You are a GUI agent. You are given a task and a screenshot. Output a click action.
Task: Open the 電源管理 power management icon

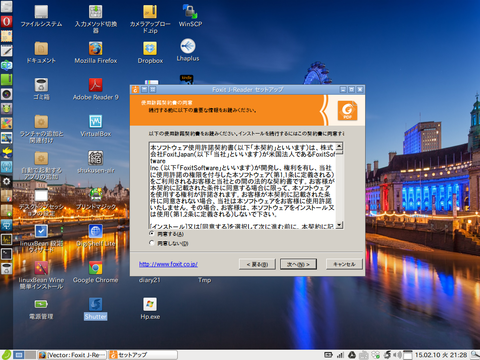pos(41,309)
